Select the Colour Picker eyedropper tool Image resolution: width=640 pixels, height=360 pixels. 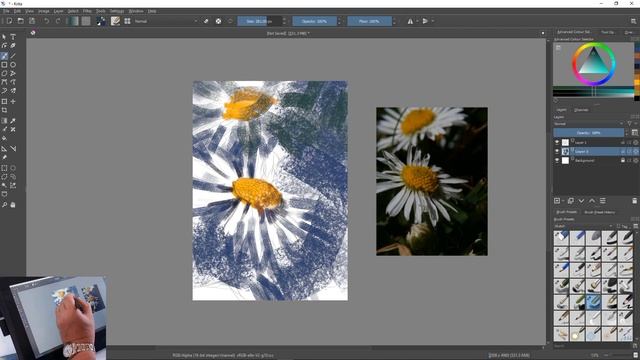(13, 121)
